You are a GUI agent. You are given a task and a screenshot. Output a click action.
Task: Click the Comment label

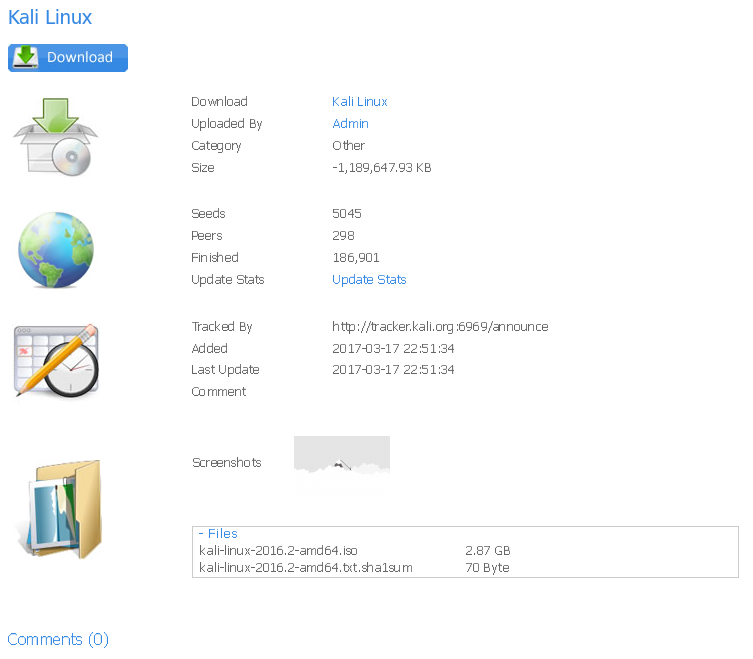pos(219,392)
